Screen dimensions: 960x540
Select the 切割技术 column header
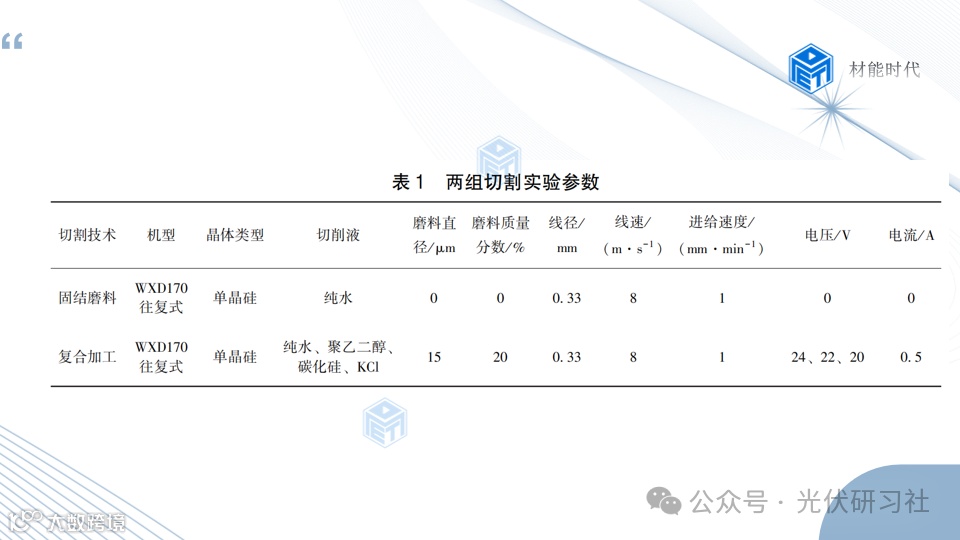pyautogui.click(x=87, y=235)
